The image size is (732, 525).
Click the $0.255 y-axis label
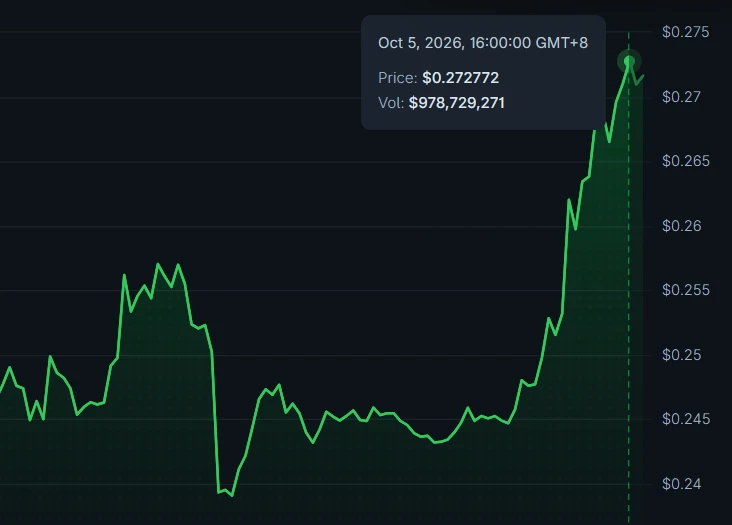pos(686,290)
